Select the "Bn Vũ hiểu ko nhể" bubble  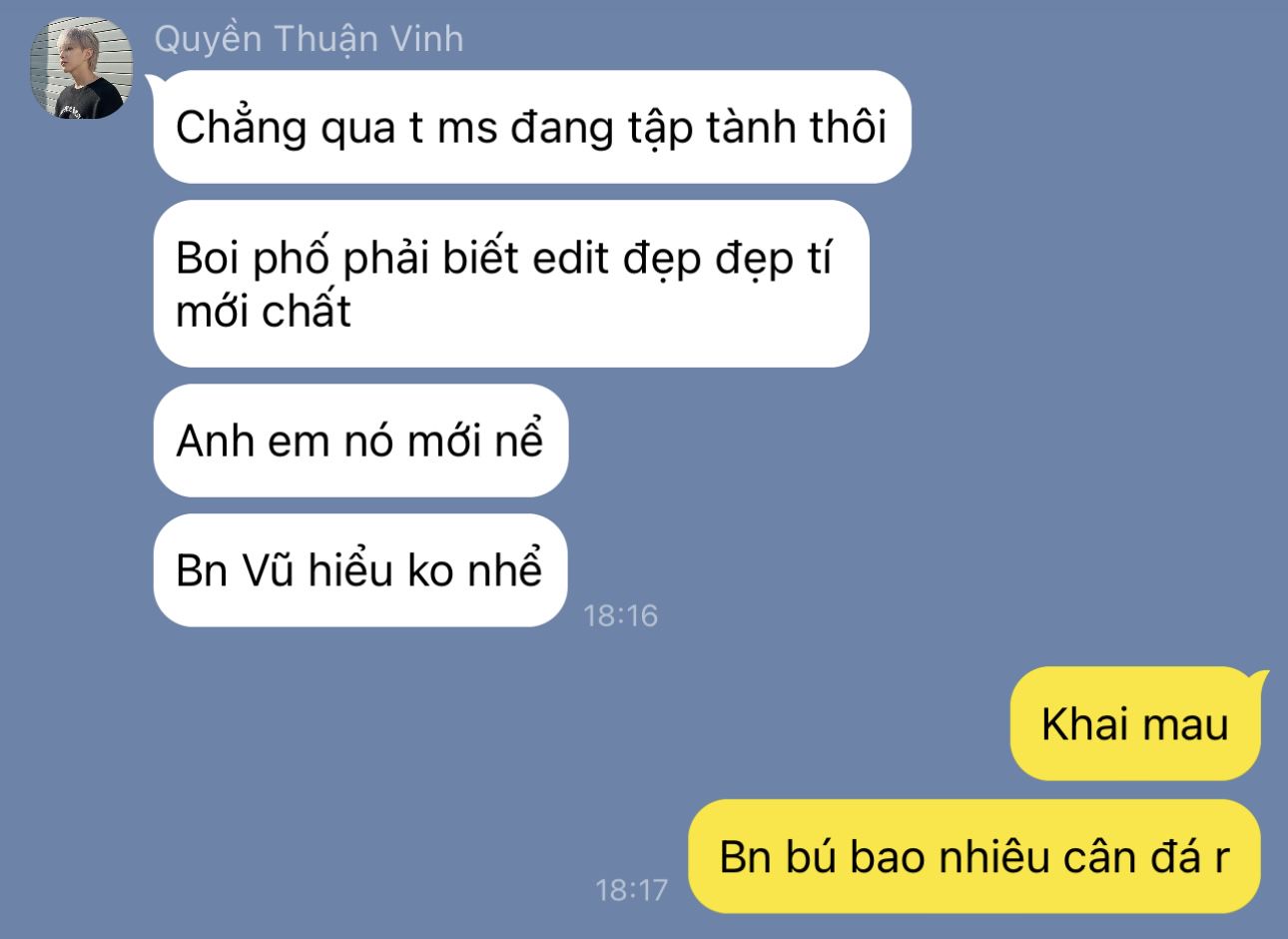359,570
